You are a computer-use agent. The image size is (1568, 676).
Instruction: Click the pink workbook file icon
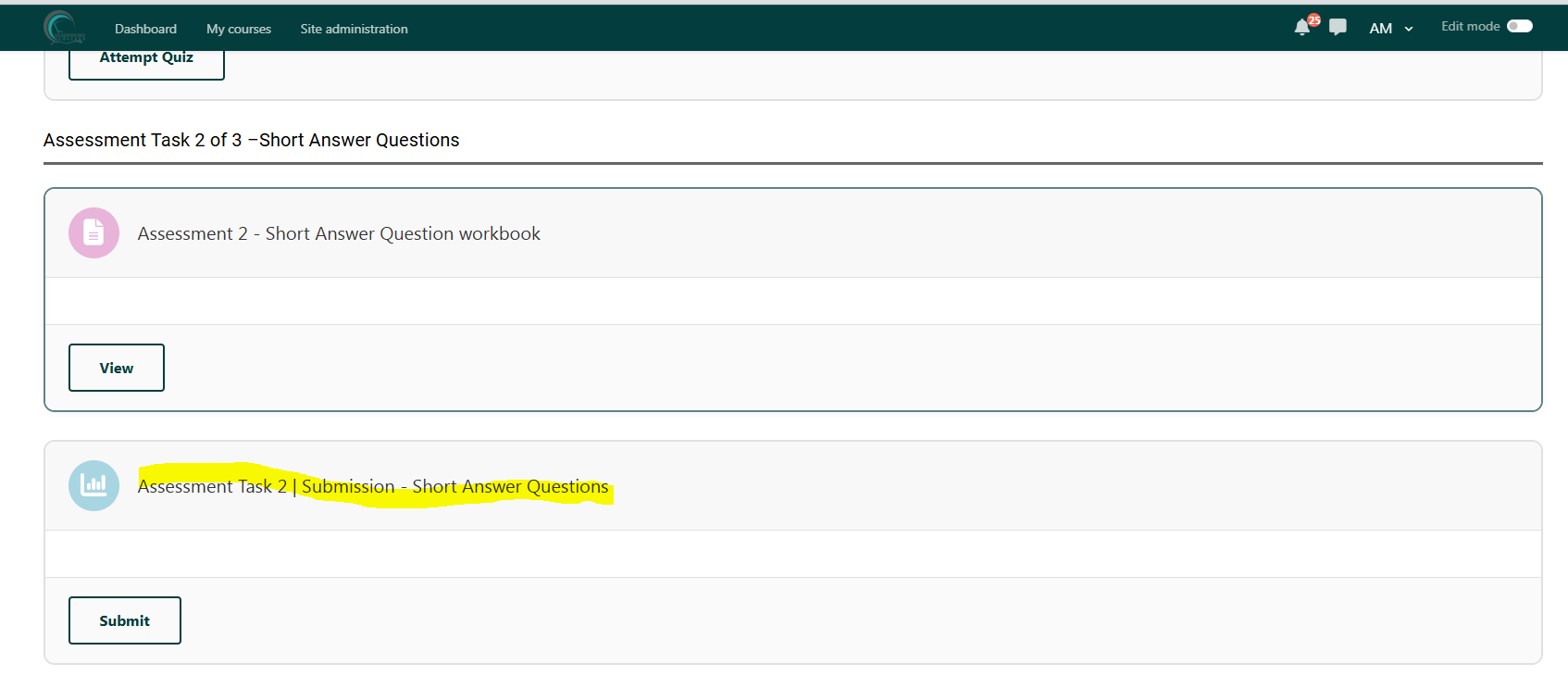(93, 233)
